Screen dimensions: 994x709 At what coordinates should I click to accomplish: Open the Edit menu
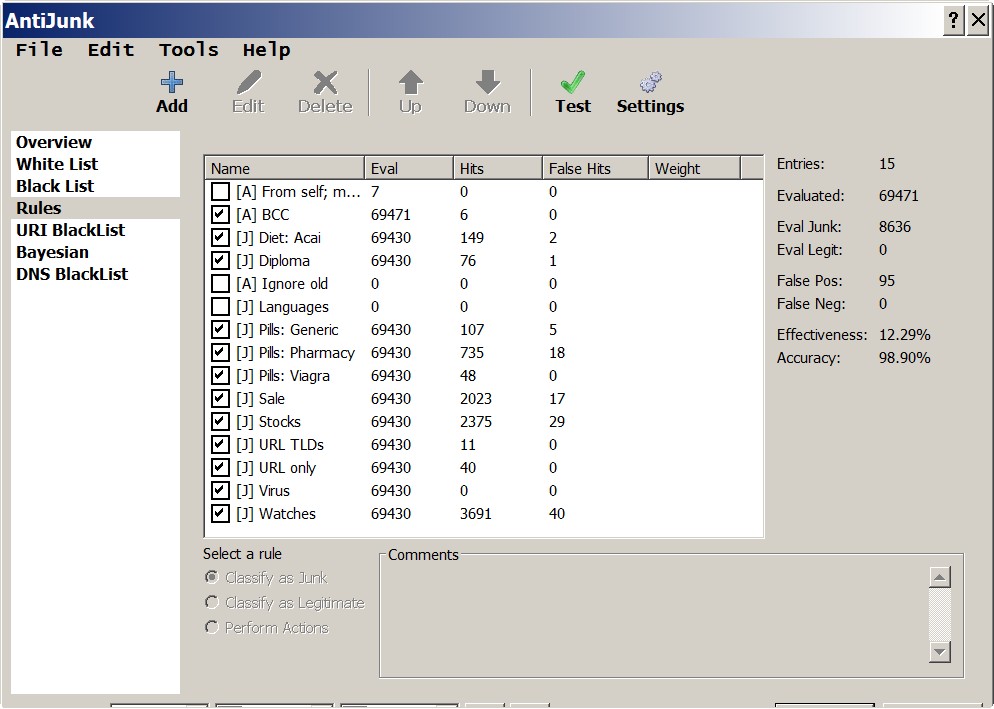(x=111, y=49)
